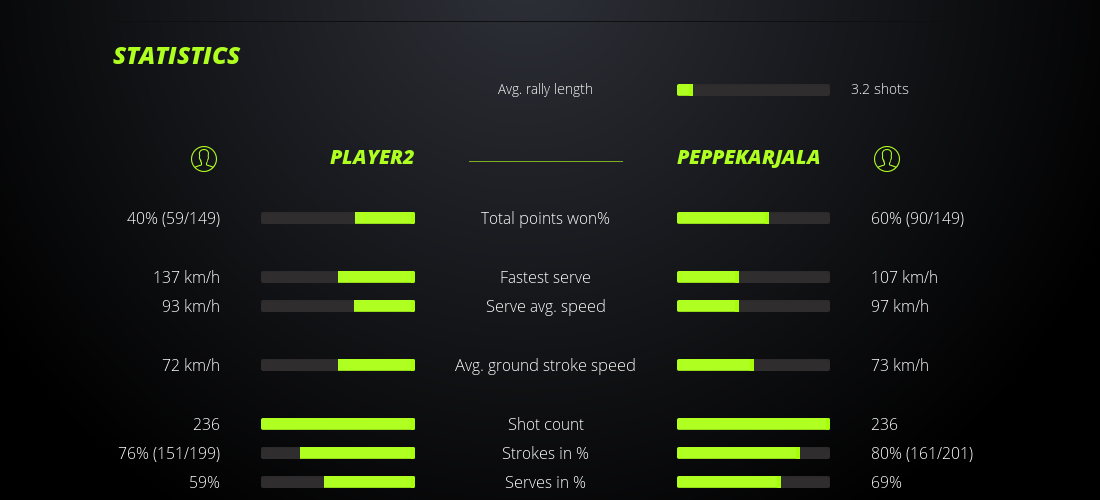
Task: Click PEPPEKARJALA's shot count bar
Action: pyautogui.click(x=753, y=424)
